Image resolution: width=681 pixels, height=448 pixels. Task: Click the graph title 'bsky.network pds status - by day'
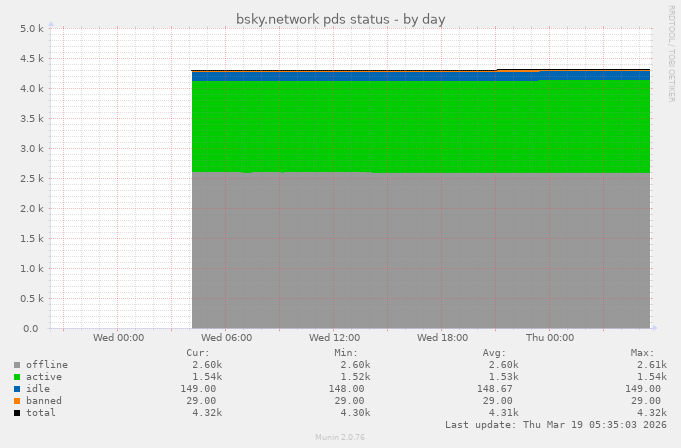340,20
